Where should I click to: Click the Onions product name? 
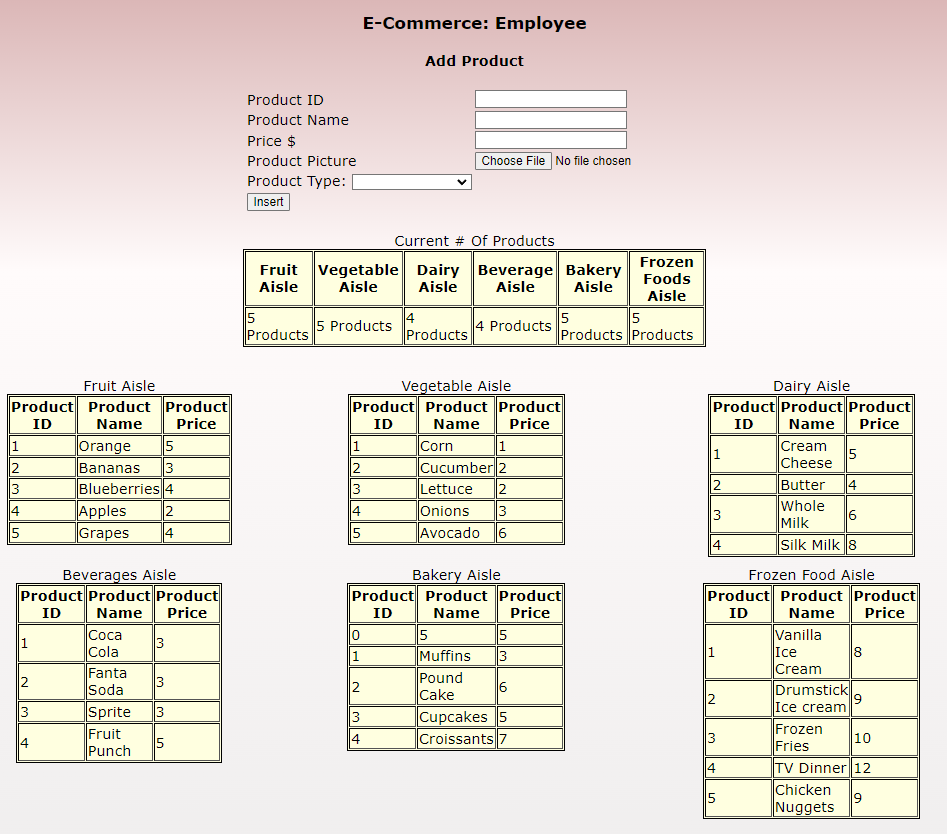coord(456,511)
